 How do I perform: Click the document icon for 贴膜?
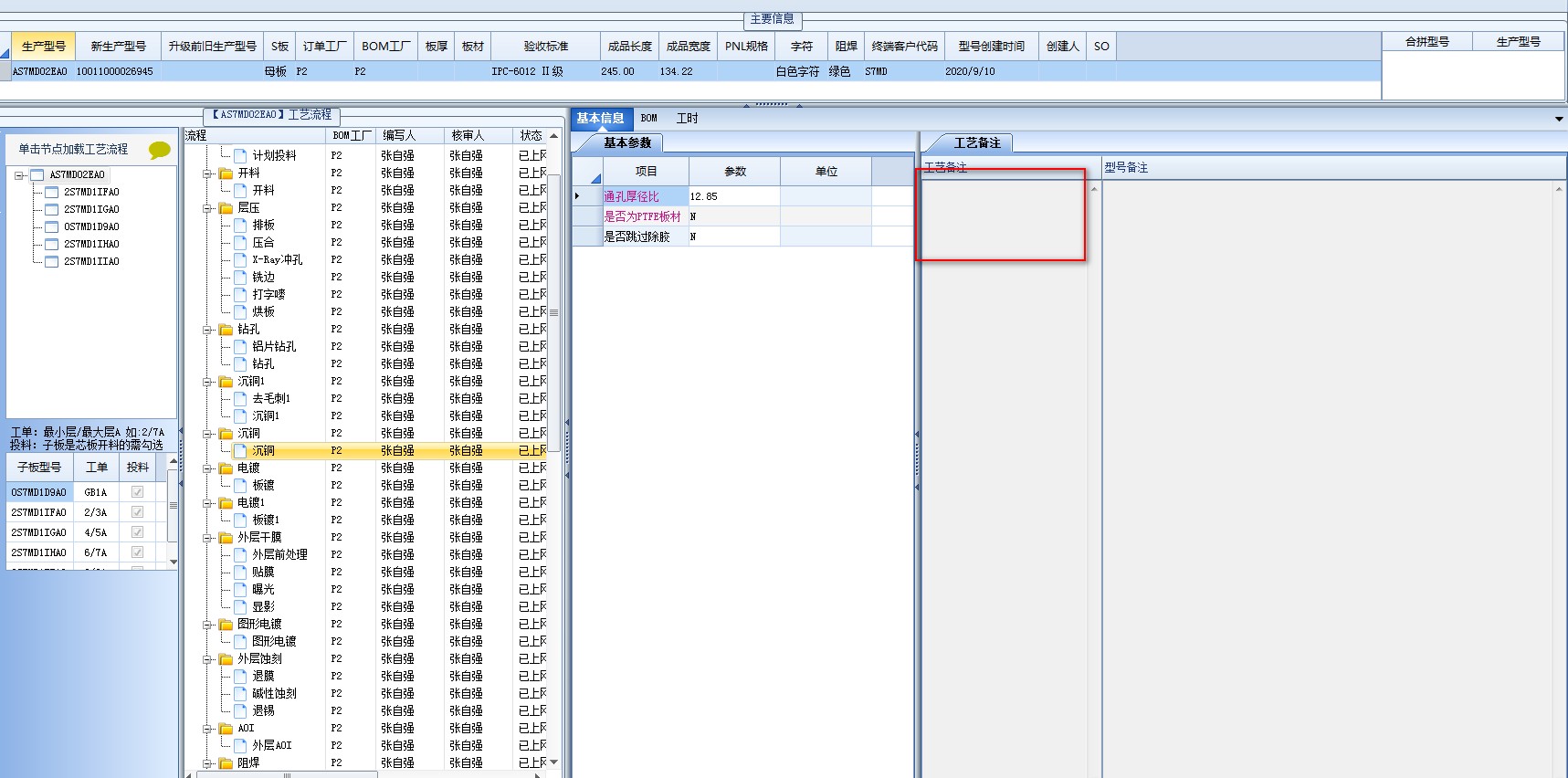(x=240, y=573)
